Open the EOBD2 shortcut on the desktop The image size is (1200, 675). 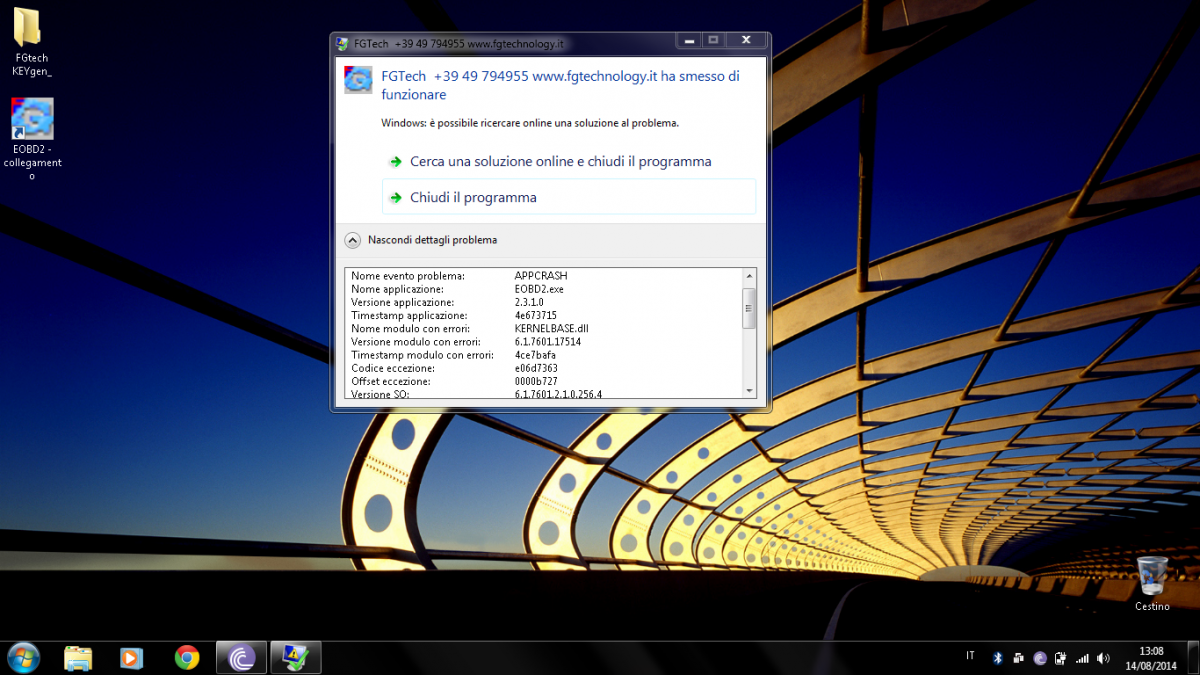coord(32,139)
